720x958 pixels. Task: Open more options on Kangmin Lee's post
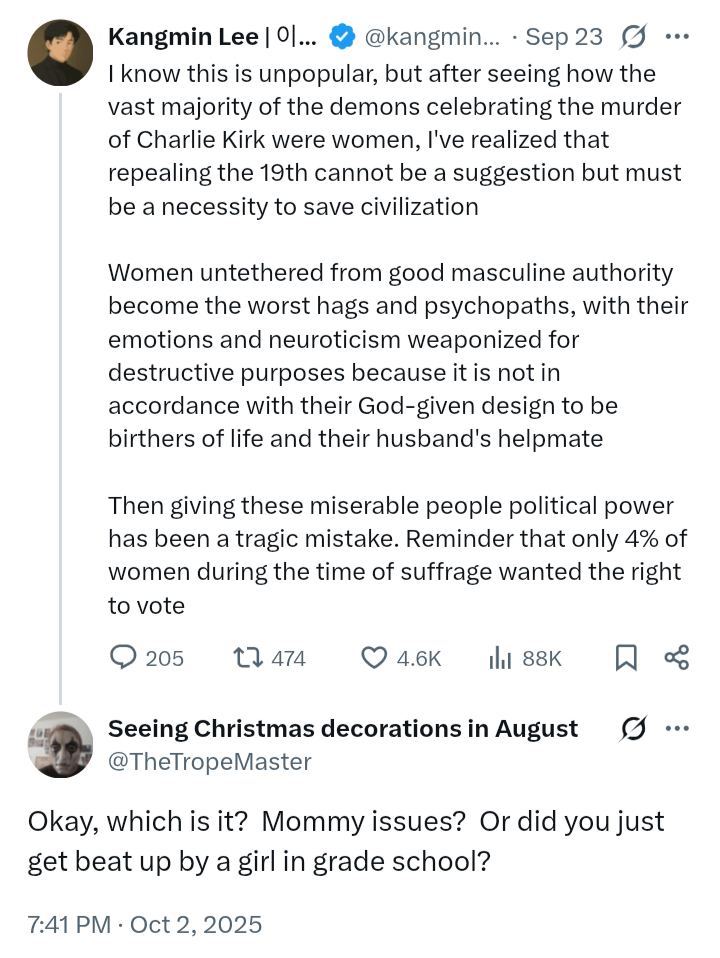click(x=677, y=37)
